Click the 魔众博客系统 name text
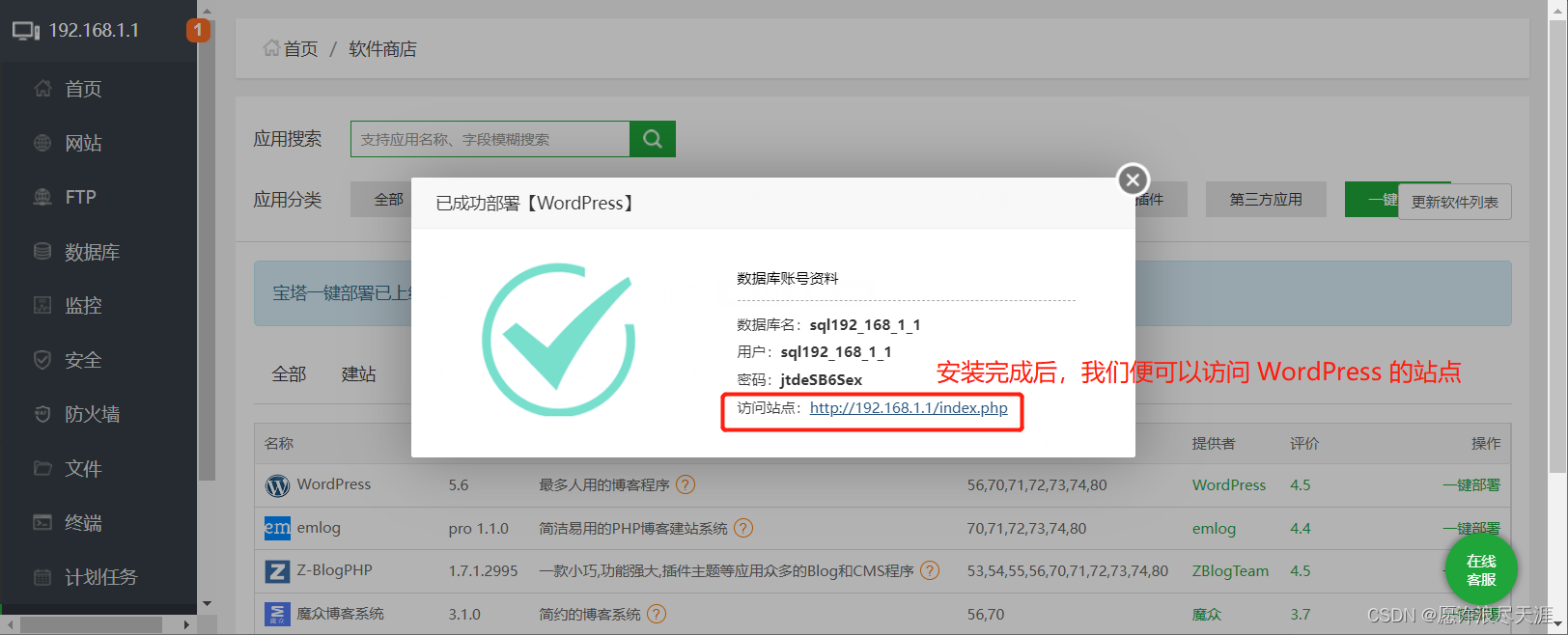Viewport: 1568px width, 635px height. [341, 614]
